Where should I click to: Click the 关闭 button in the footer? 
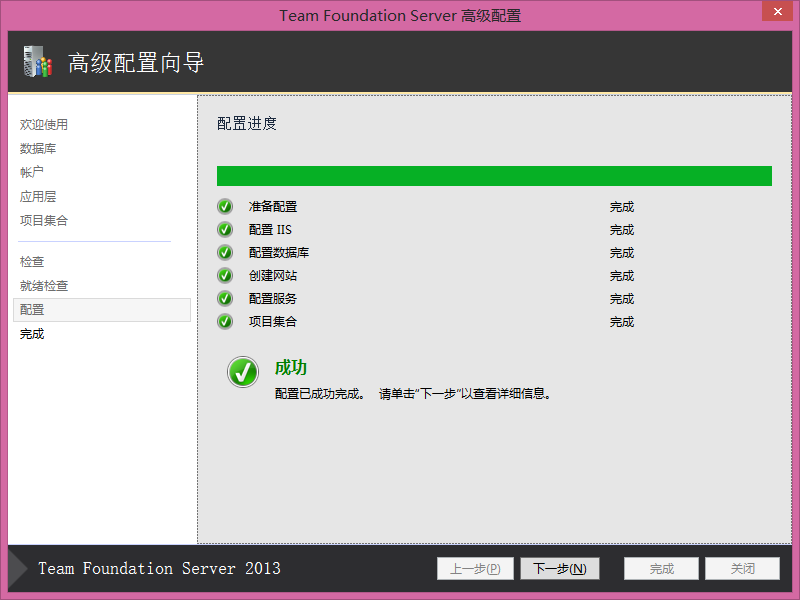(742, 568)
